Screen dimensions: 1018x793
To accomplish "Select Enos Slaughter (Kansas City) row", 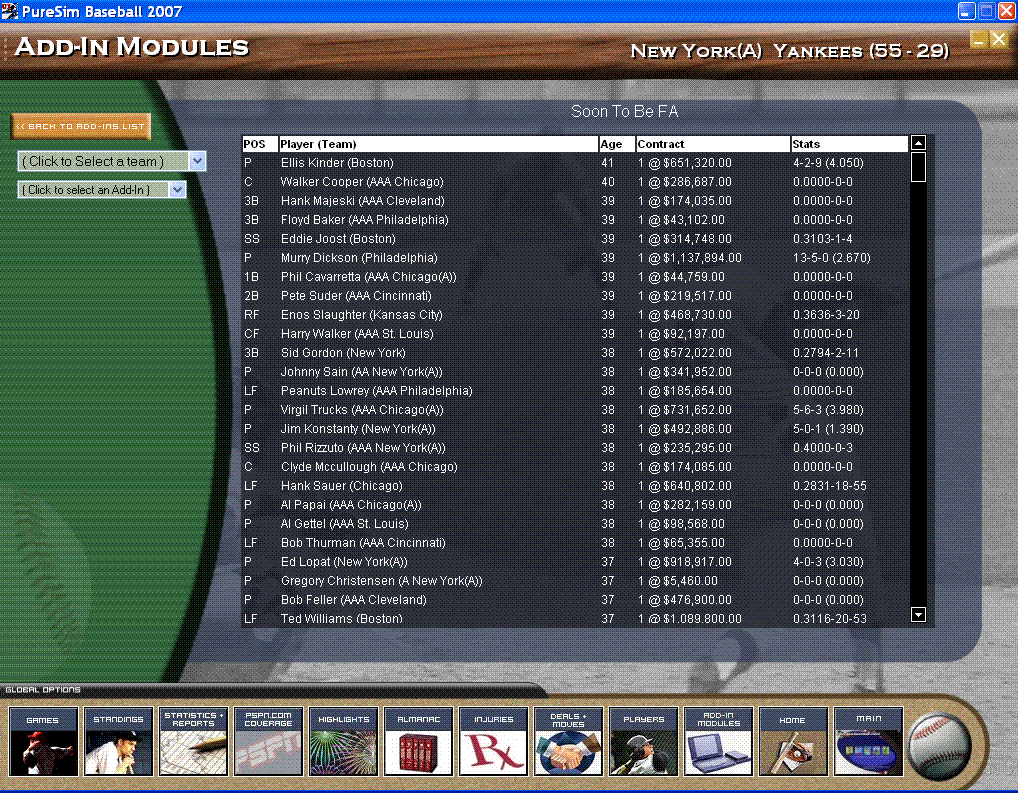I will tap(575, 315).
